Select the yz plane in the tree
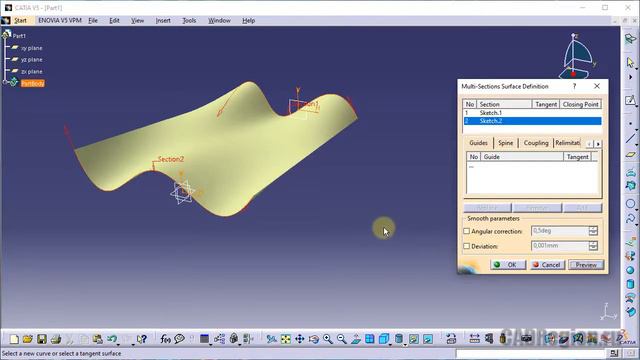Viewport: 640px width, 360px height. click(31, 60)
